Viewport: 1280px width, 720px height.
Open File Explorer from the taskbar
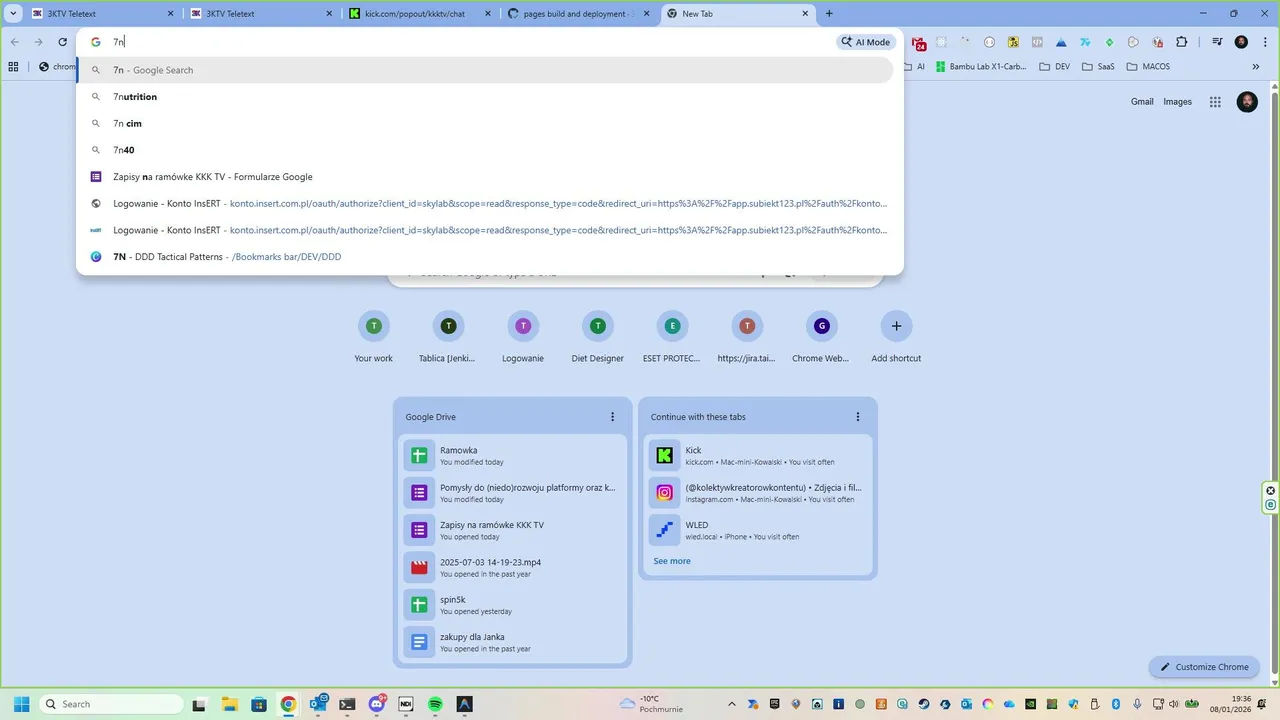click(229, 704)
